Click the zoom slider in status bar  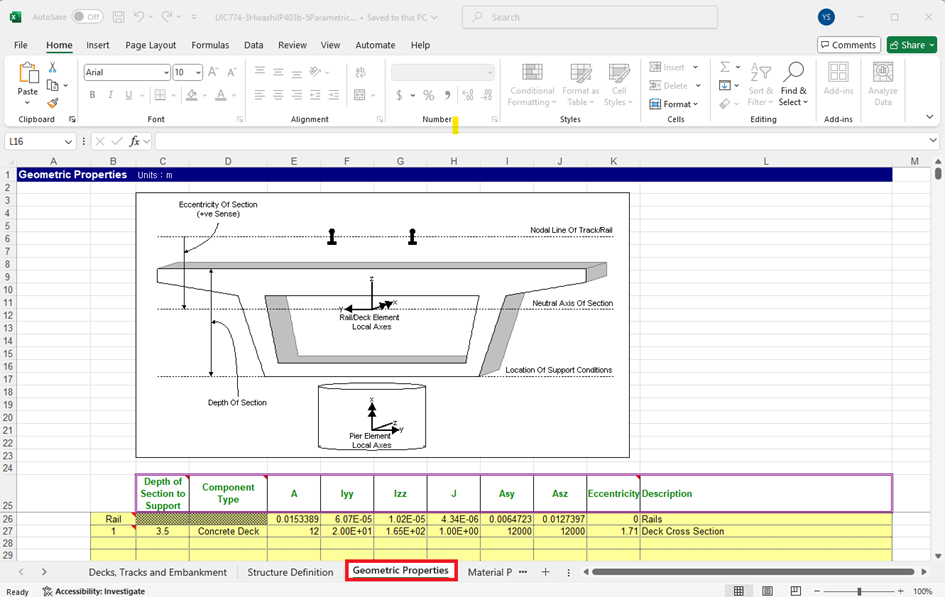pyautogui.click(x=858, y=591)
